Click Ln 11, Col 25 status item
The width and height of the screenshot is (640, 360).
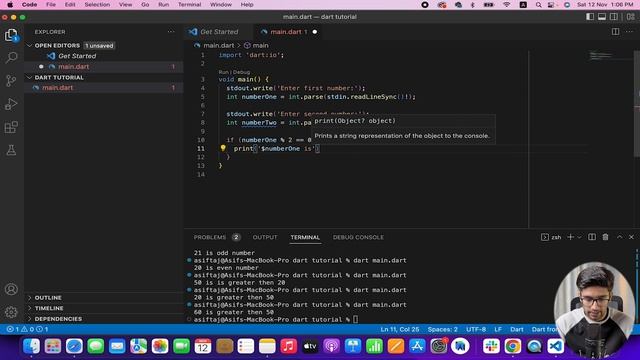pyautogui.click(x=400, y=329)
